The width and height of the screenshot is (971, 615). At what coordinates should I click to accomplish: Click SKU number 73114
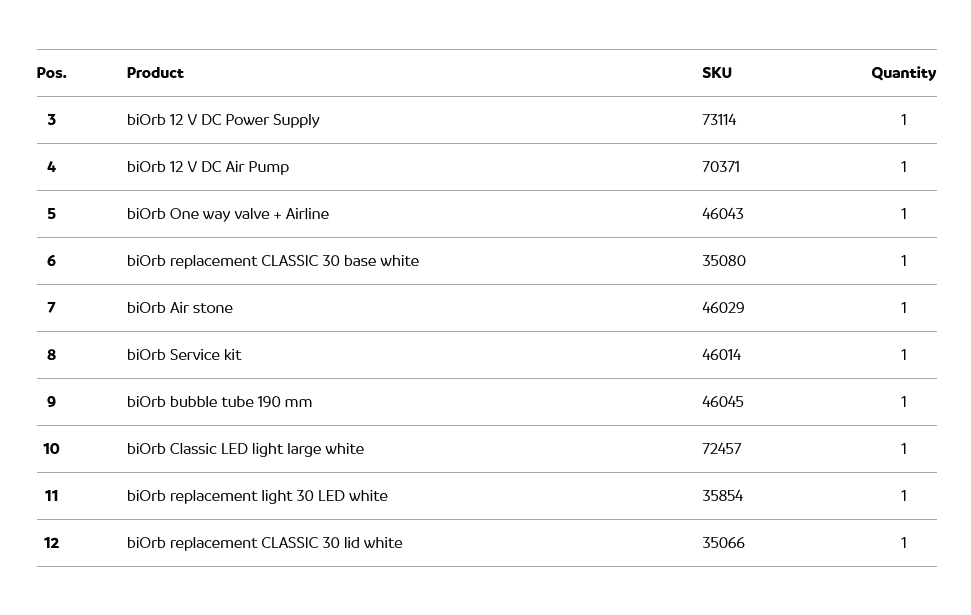pos(719,120)
